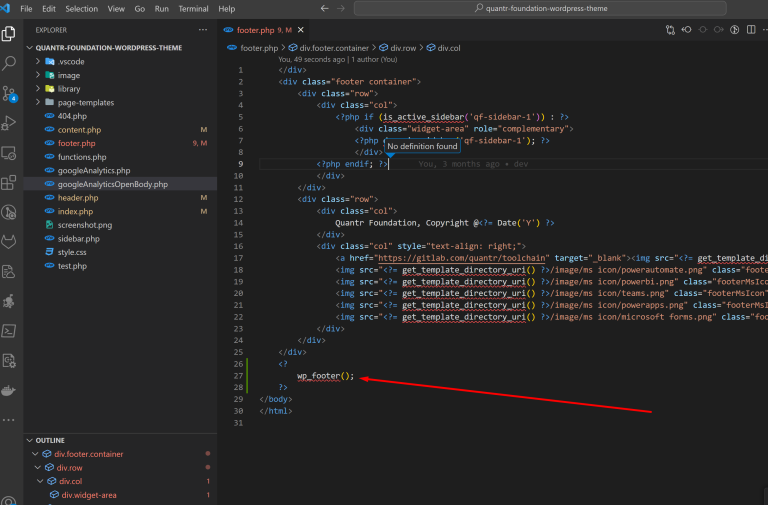
Task: Open the Terminal menu
Action: [193, 9]
